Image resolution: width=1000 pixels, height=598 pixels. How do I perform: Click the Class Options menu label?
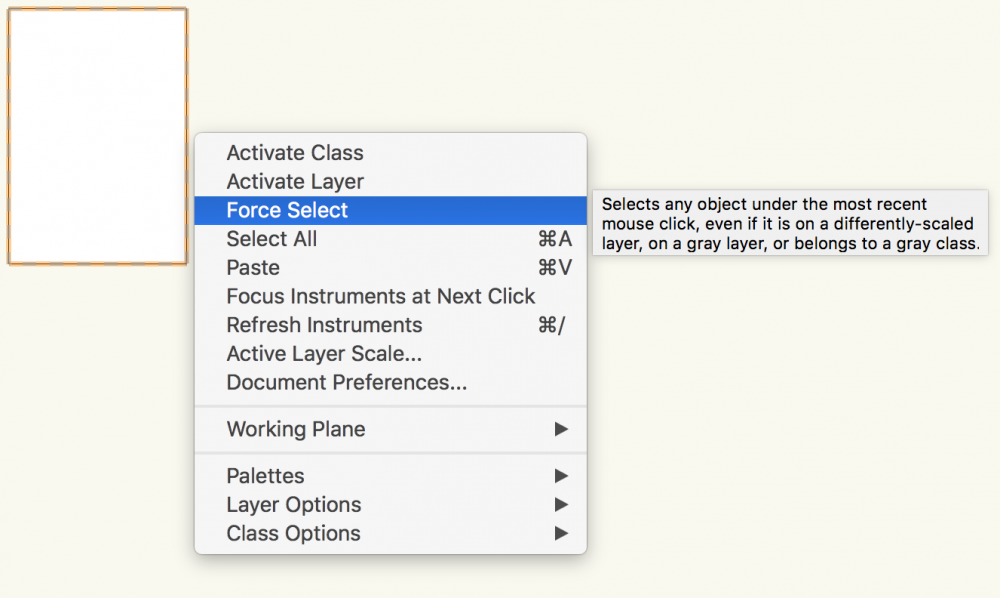(294, 533)
